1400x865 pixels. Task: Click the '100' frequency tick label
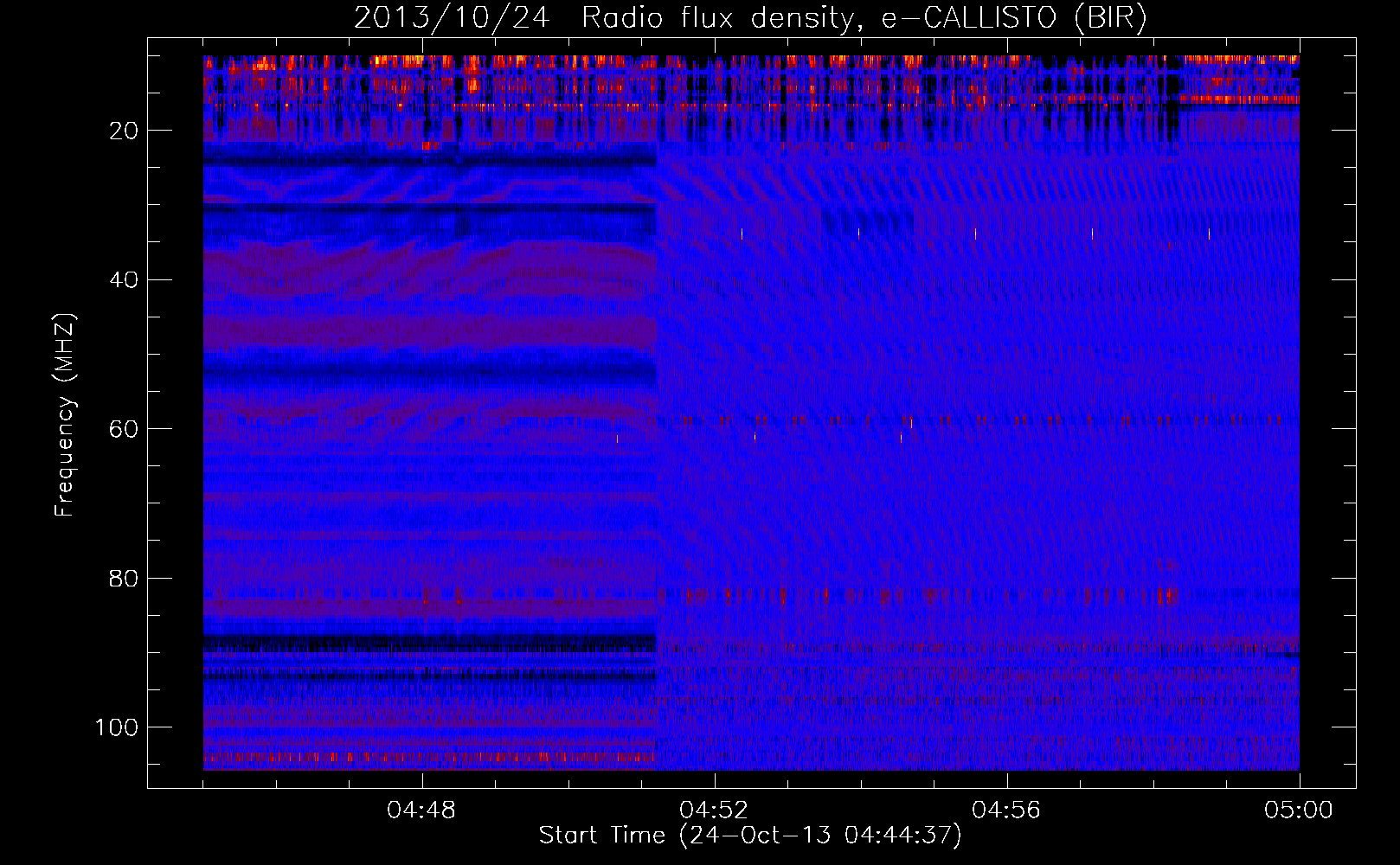pos(117,727)
